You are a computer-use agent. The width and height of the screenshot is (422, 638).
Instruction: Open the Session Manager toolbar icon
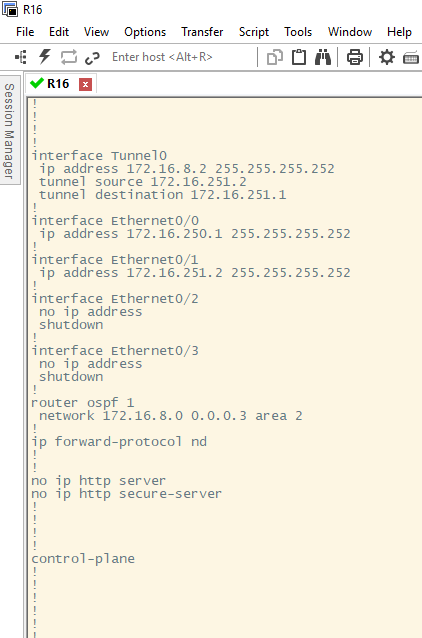tap(21, 57)
